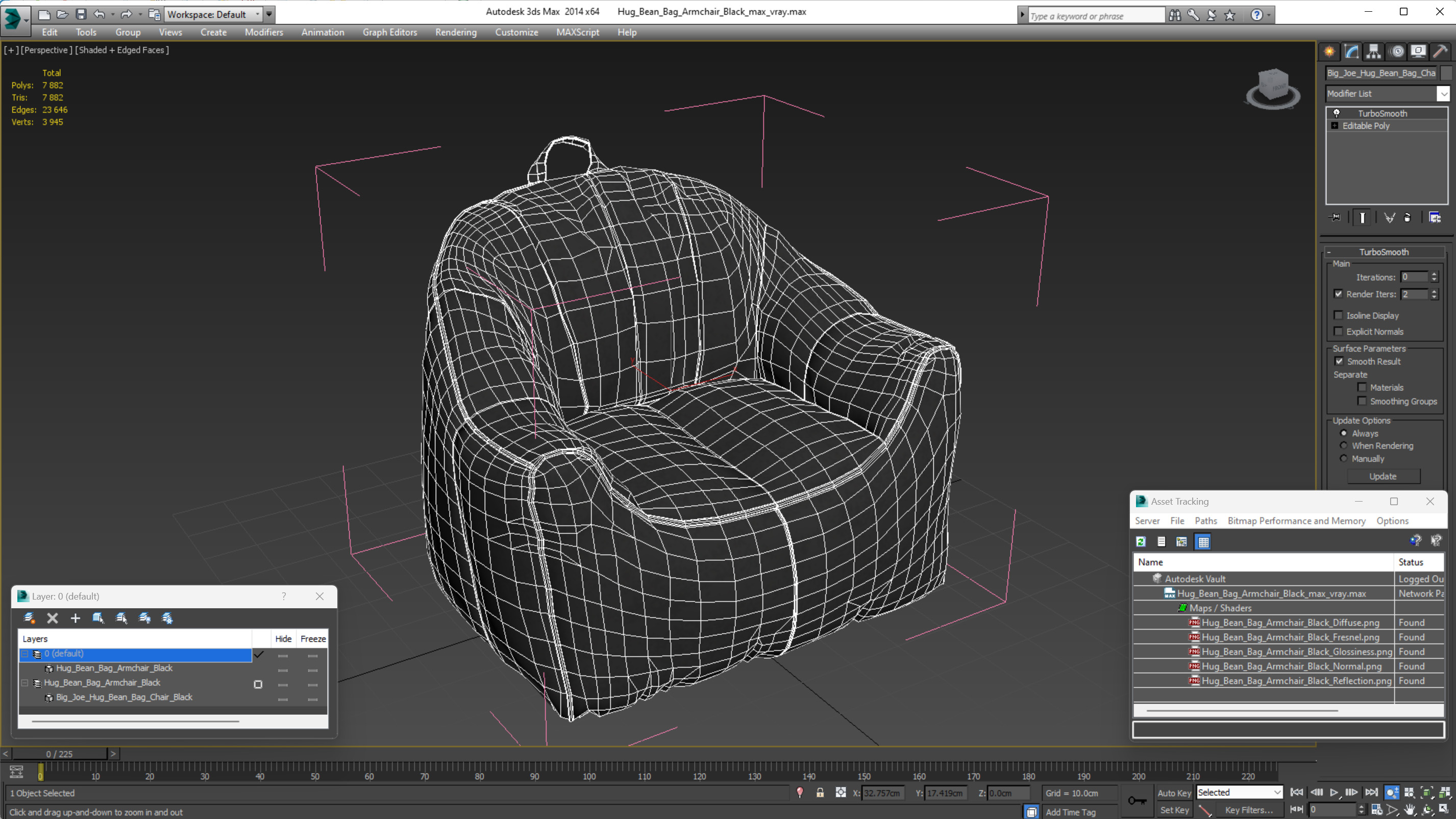The width and height of the screenshot is (1456, 819).
Task: Open the Edit menu
Action: pos(50,32)
